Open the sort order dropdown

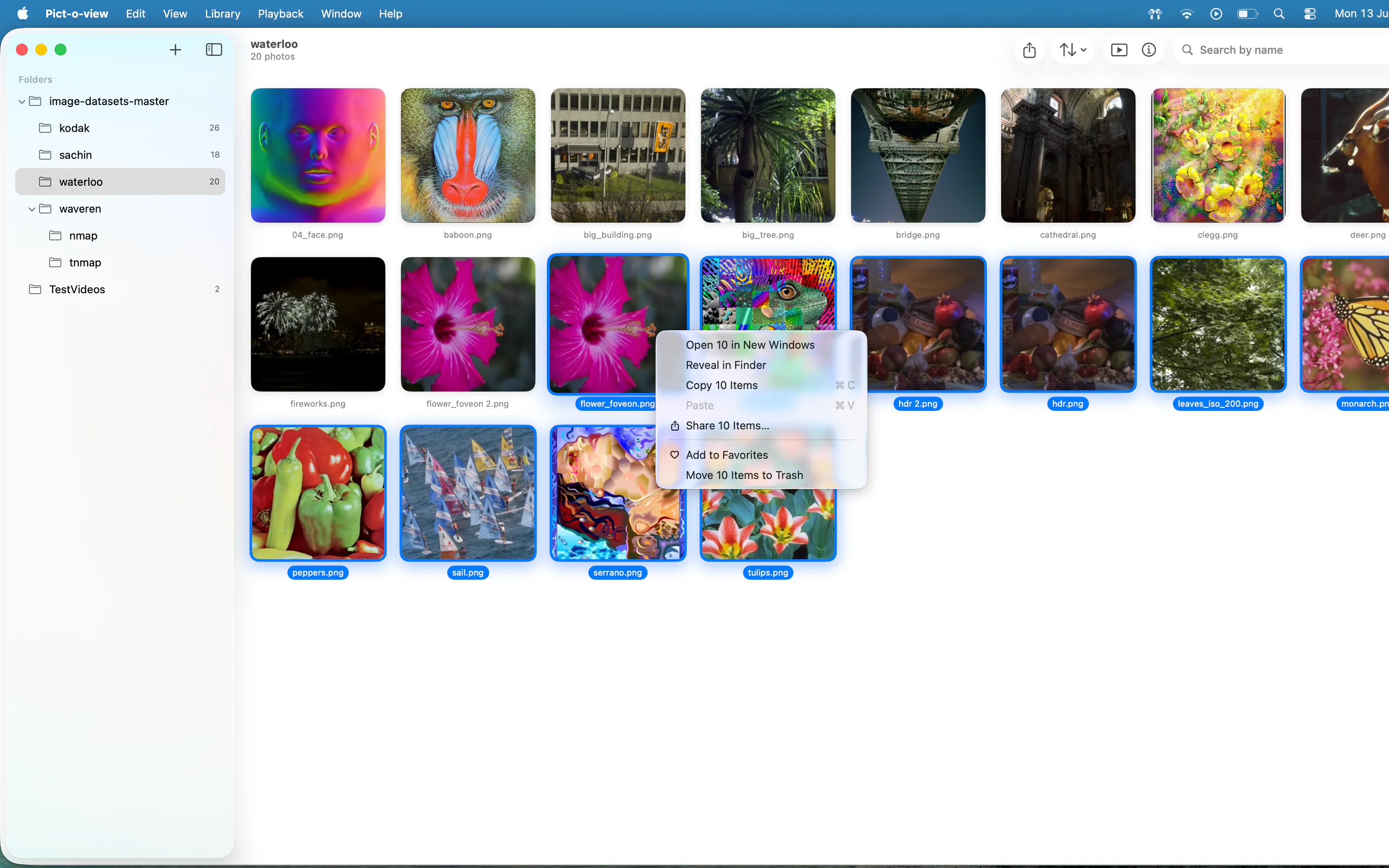(1073, 50)
